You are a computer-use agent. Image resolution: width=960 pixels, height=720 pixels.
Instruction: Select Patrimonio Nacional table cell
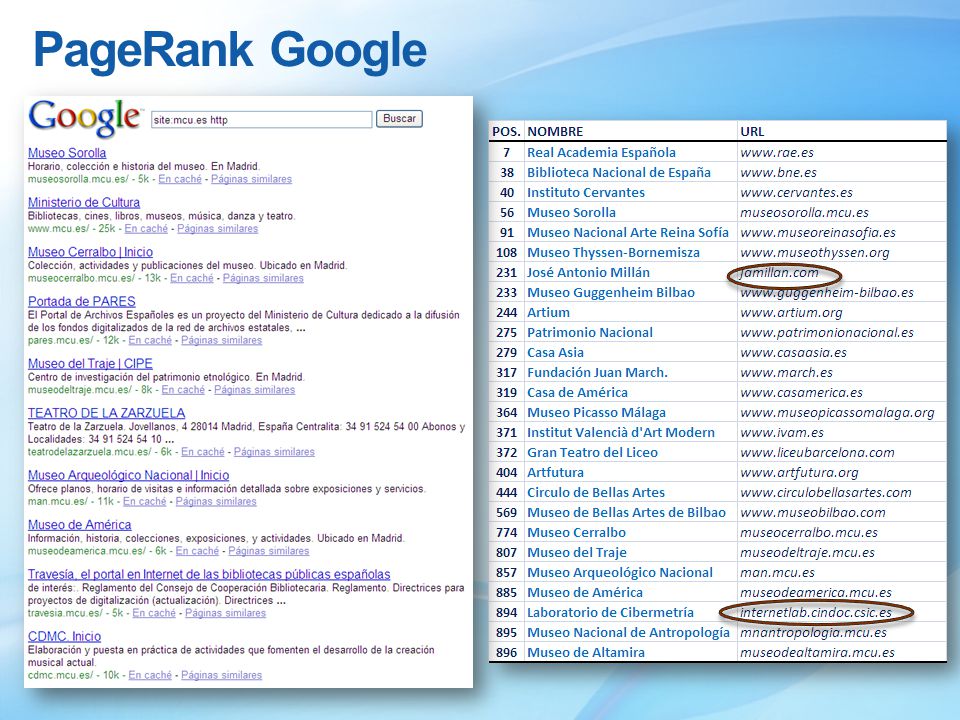[x=590, y=332]
